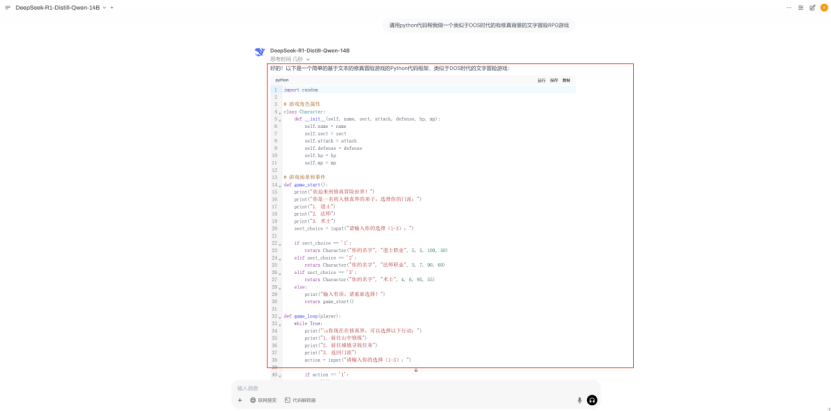
Task: Expand the 思考时间 几秒 thinking section
Action: [290, 59]
